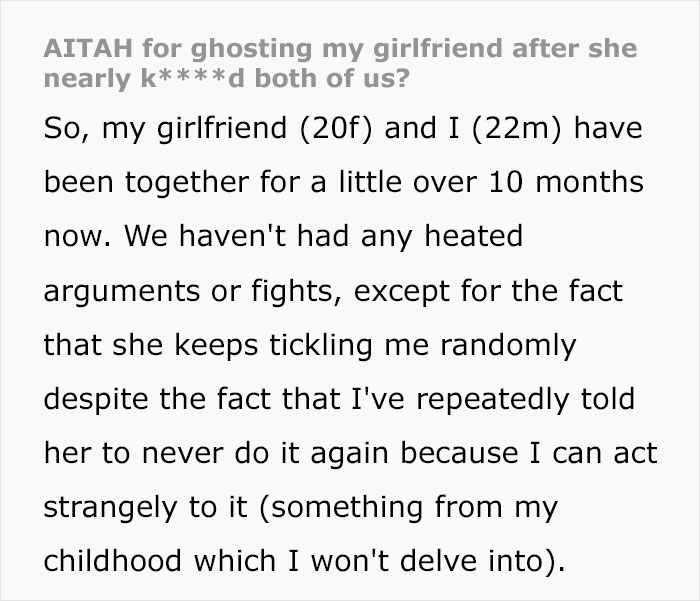
Task: Click the censored word "k****d" in the title
Action: pyautogui.click(x=192, y=78)
